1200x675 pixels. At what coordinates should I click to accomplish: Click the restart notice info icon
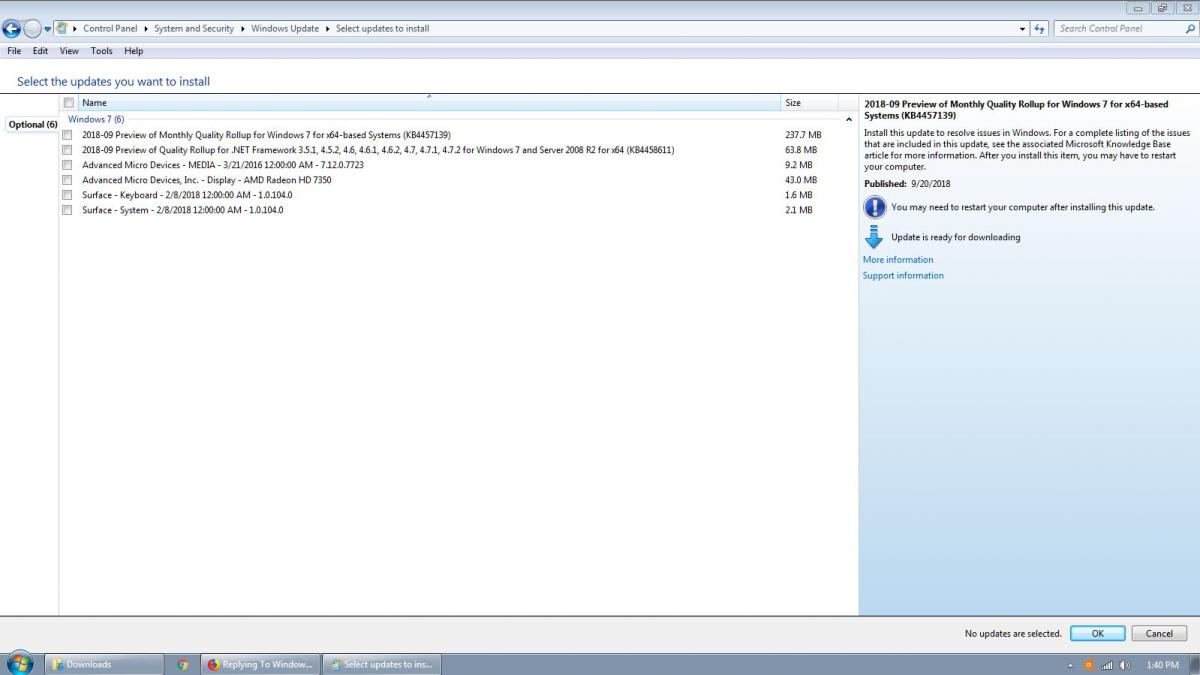point(874,207)
